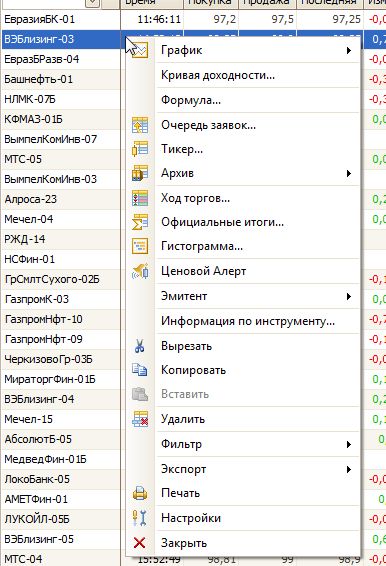
Task: Select the НЛМК-07Б row
Action: [61, 99]
